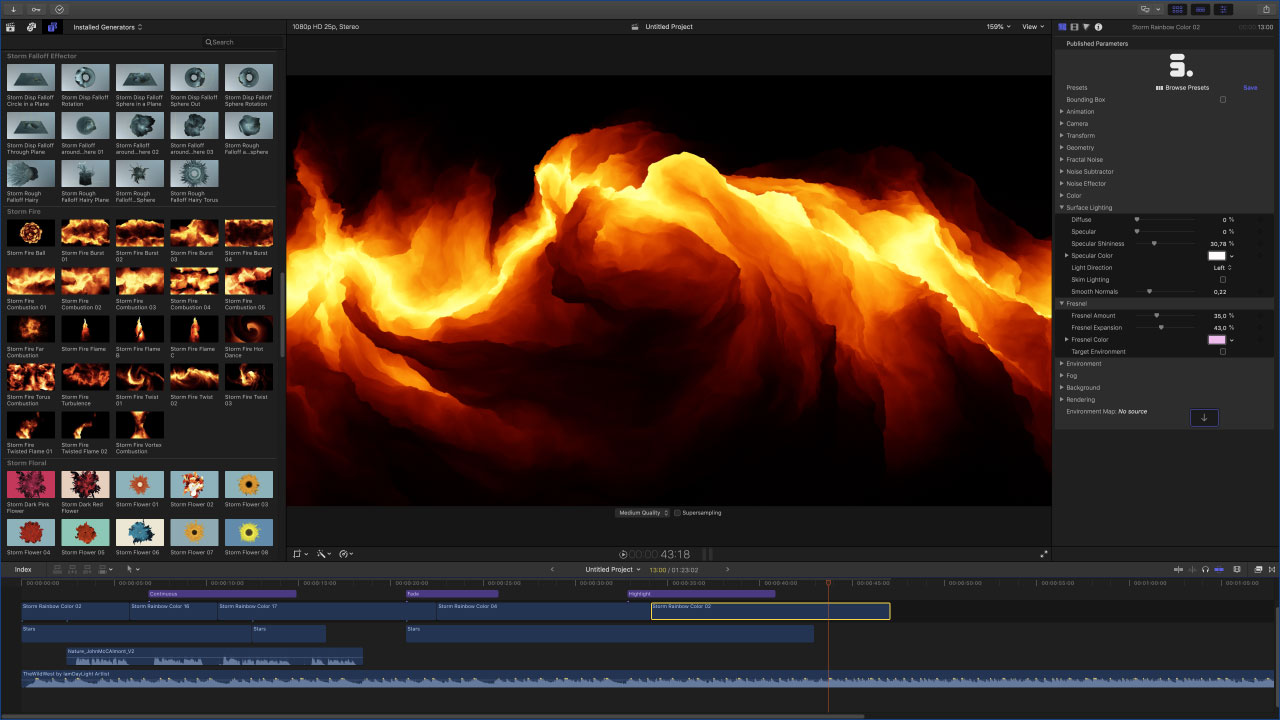Click the Save presets link
Screen dimensions: 1280x720
pos(1250,88)
